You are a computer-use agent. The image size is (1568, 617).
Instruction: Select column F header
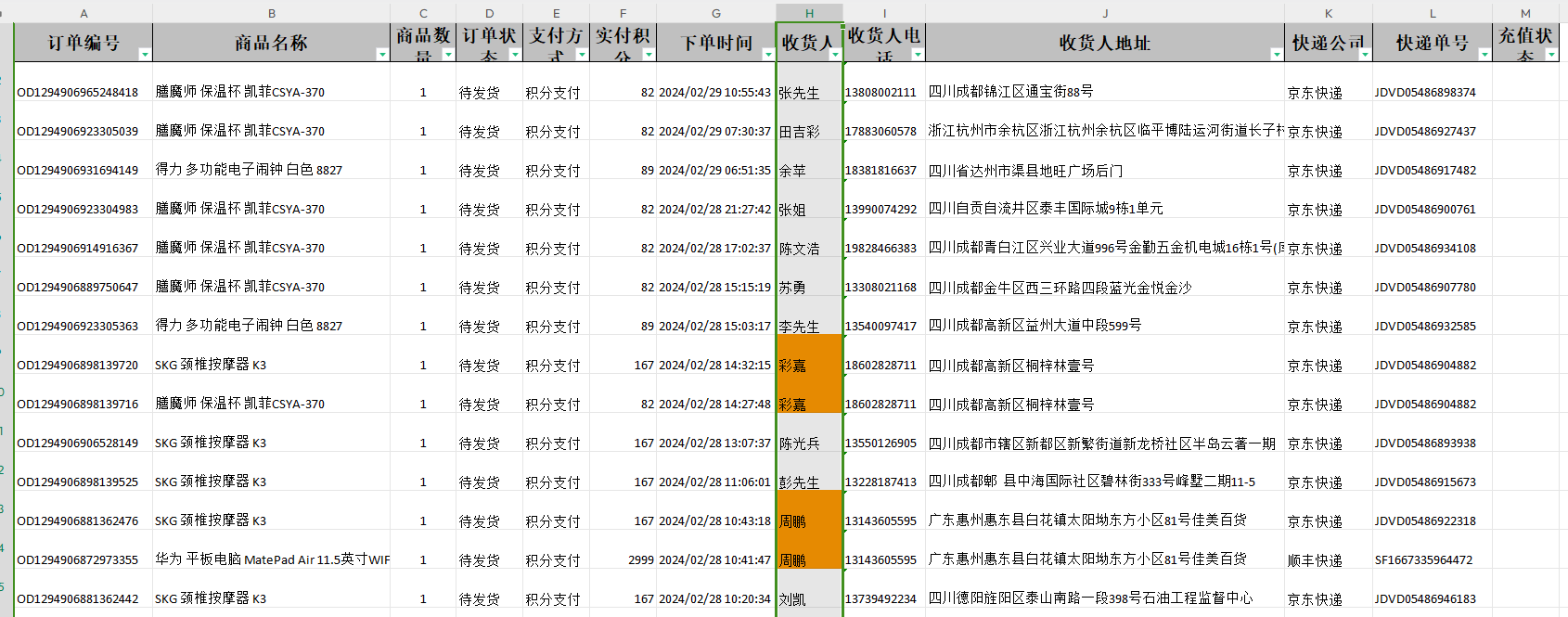pos(623,13)
